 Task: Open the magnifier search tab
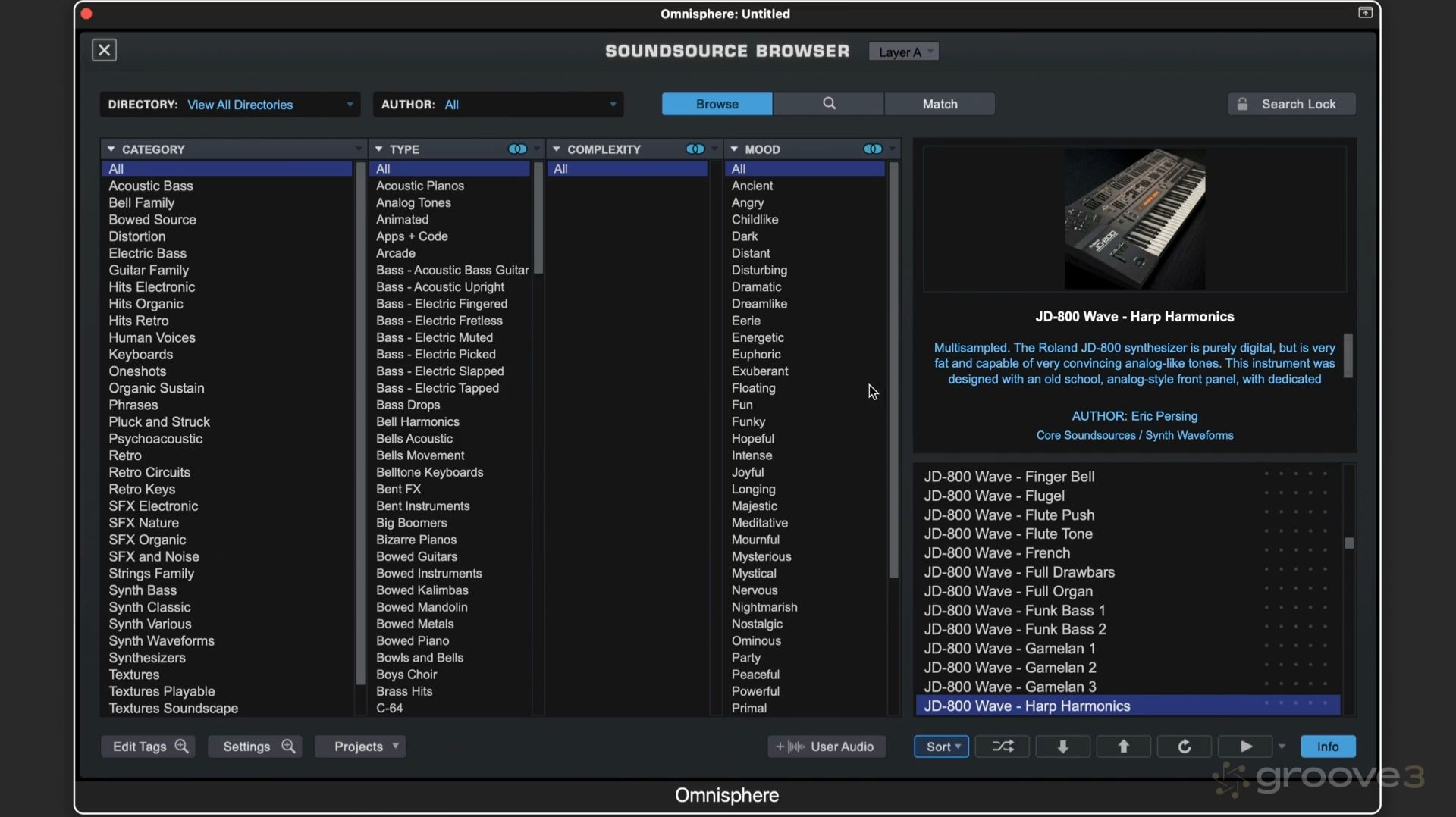pos(829,104)
